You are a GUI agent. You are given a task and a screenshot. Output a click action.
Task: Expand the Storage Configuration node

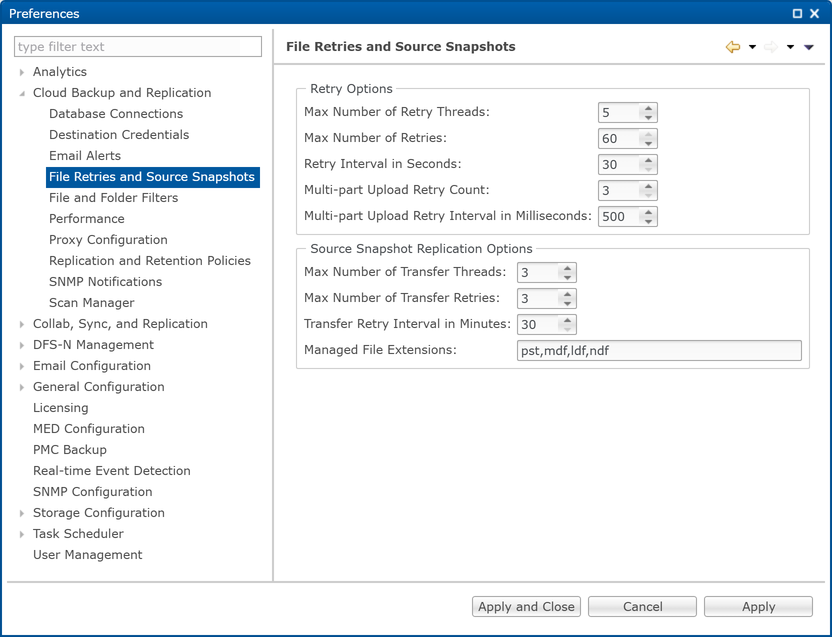[22, 513]
